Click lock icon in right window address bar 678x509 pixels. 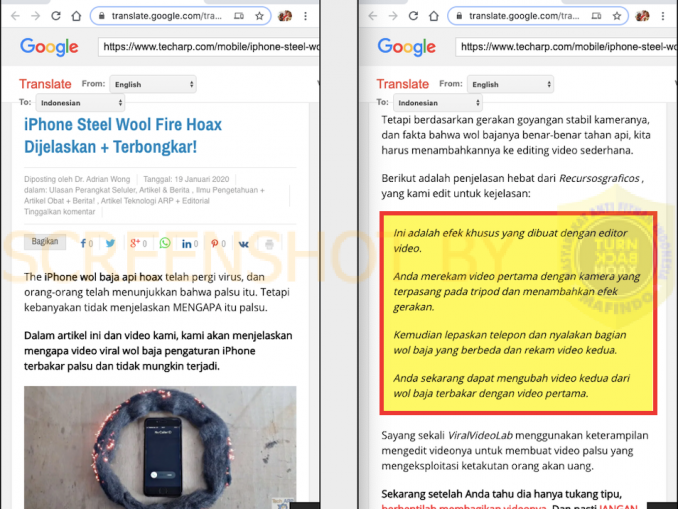[x=459, y=16]
